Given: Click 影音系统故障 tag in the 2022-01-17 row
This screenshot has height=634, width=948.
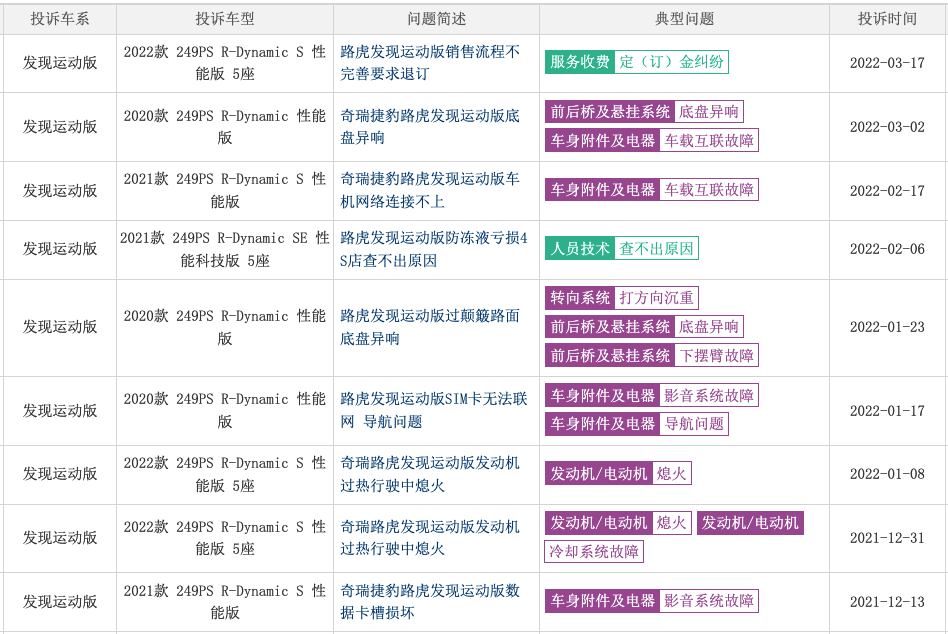Looking at the screenshot, I should [x=709, y=396].
